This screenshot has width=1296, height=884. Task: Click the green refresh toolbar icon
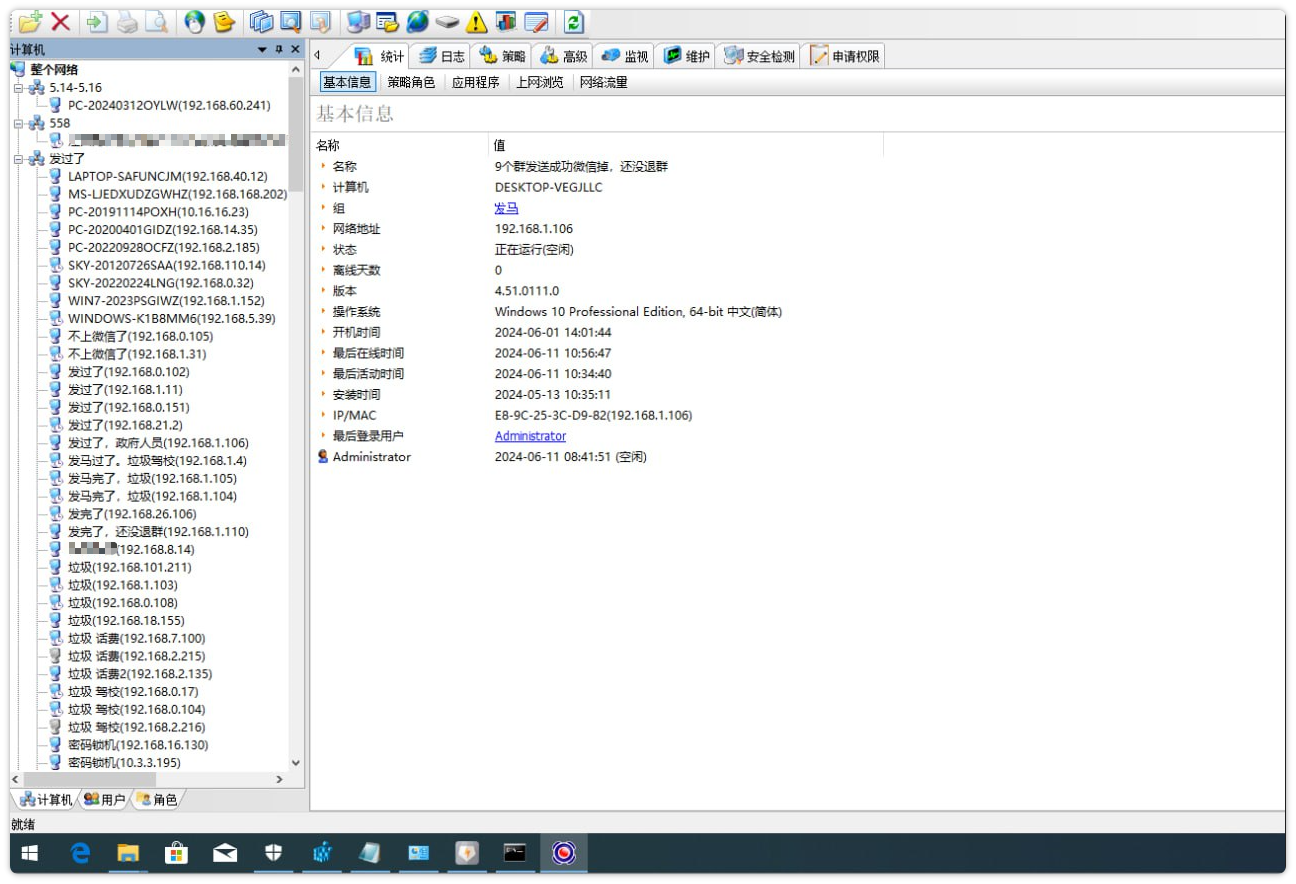573,22
